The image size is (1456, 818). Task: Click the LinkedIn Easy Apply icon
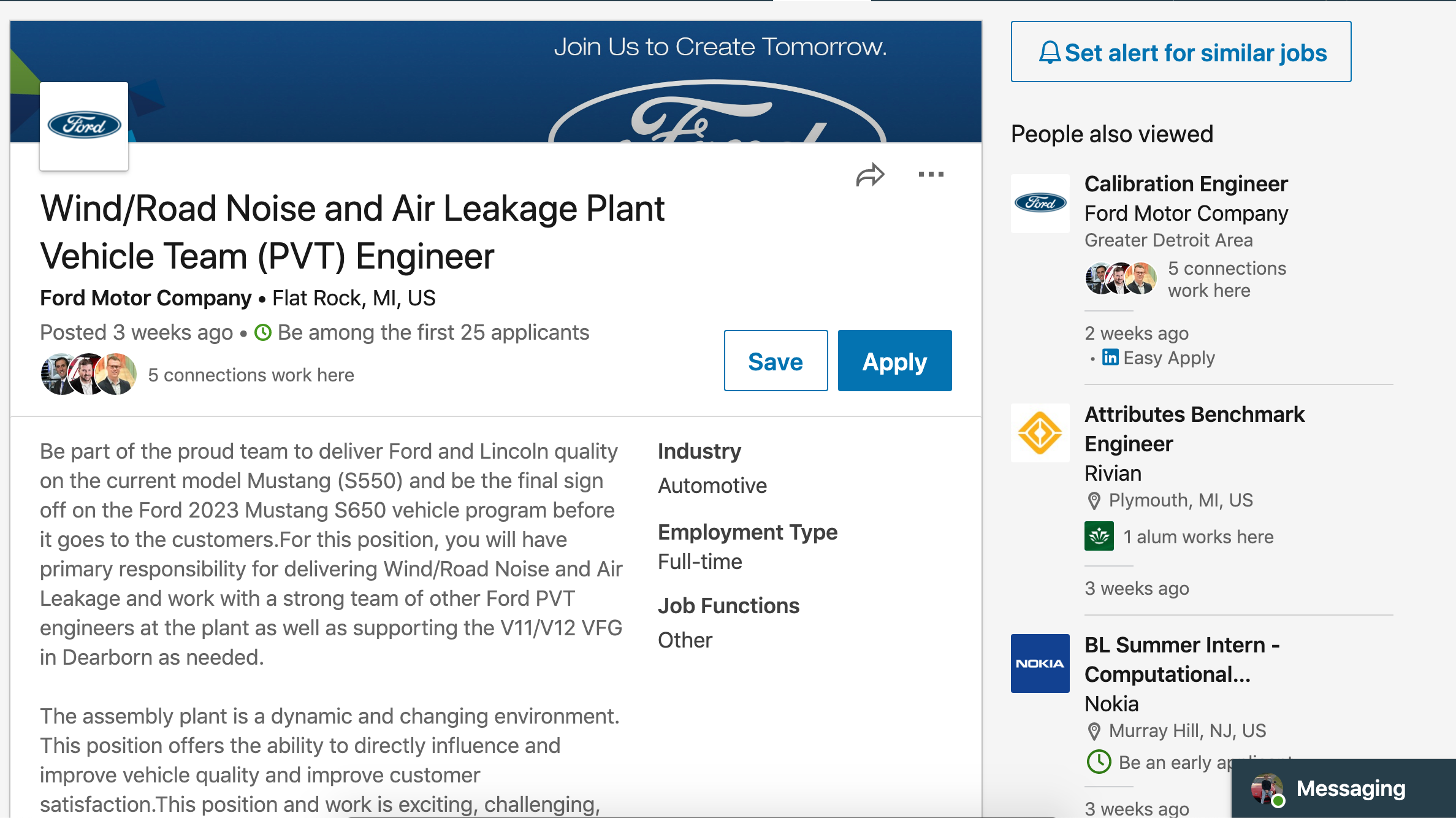tap(1110, 357)
